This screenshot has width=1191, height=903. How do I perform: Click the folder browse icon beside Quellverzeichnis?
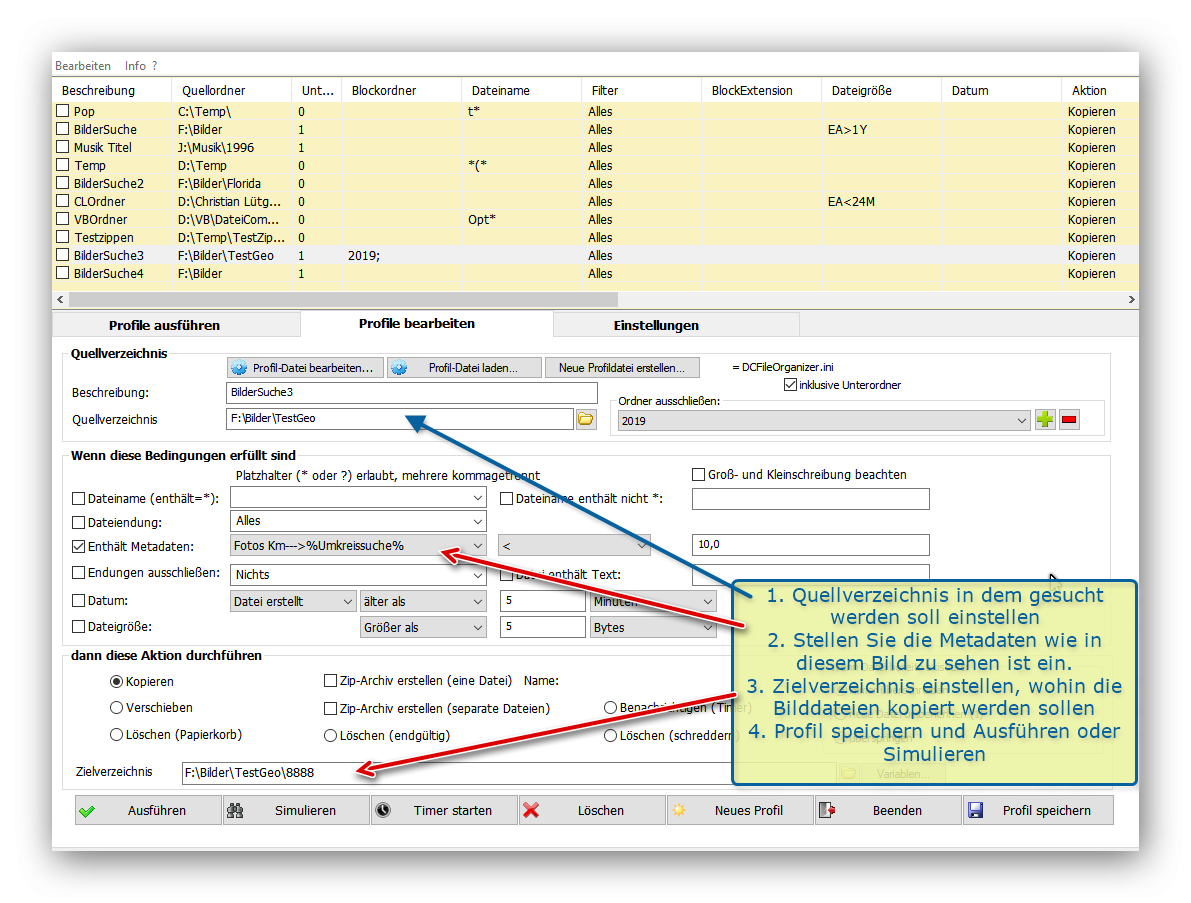586,420
